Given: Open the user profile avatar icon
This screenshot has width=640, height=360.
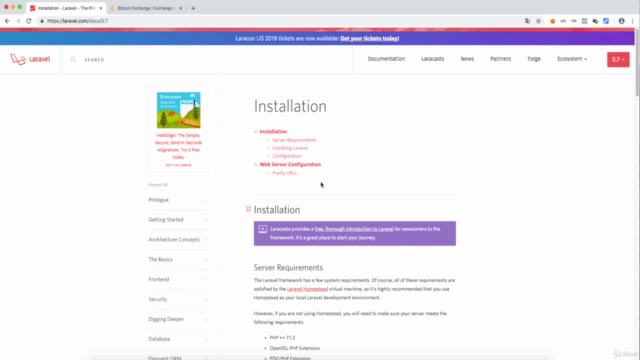Looking at the screenshot, I should tap(621, 21).
